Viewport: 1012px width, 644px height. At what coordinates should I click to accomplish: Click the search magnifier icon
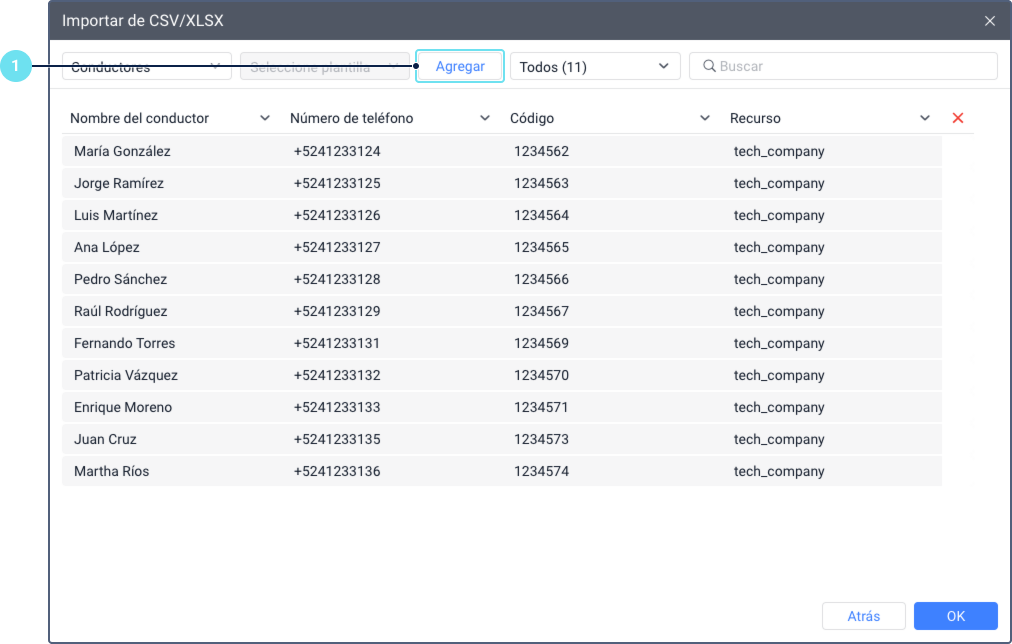[x=709, y=66]
